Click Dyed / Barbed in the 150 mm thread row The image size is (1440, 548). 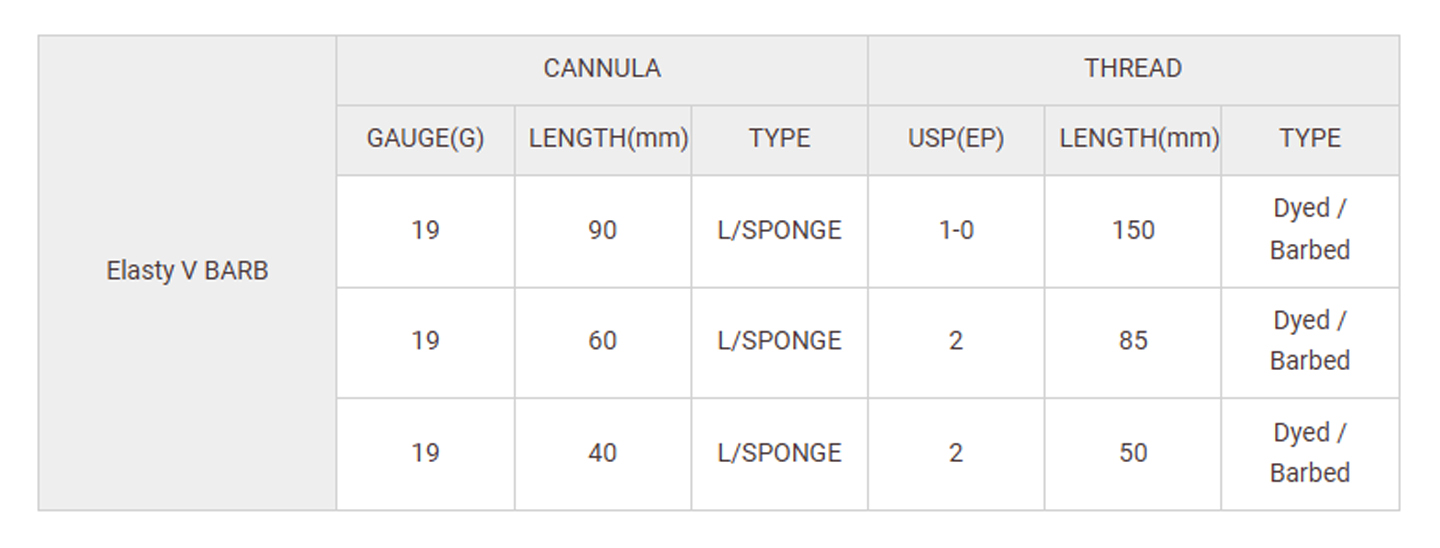(x=1310, y=229)
